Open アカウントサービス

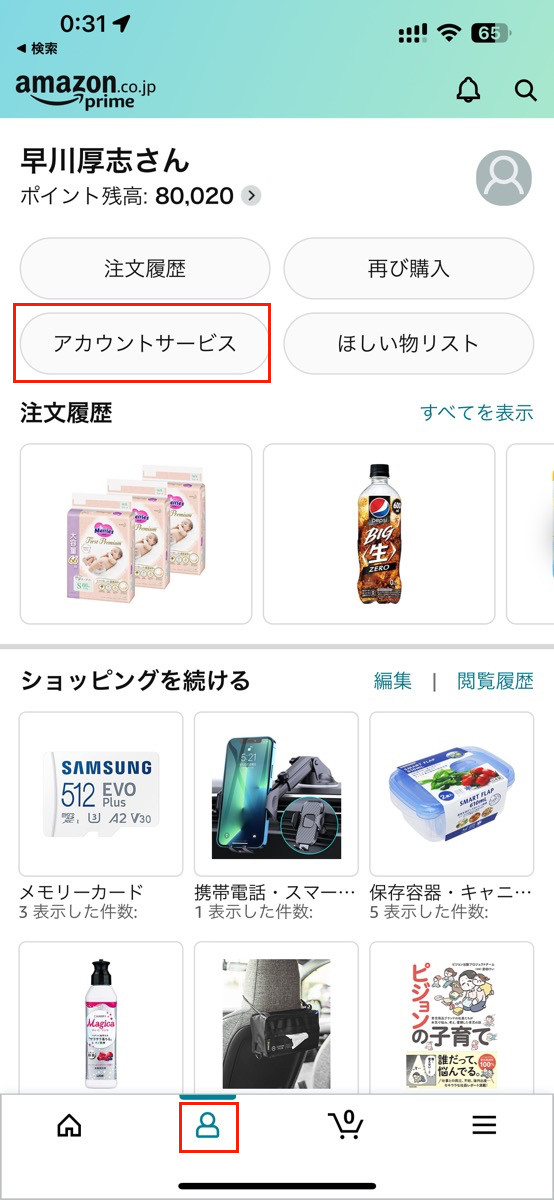(x=145, y=344)
